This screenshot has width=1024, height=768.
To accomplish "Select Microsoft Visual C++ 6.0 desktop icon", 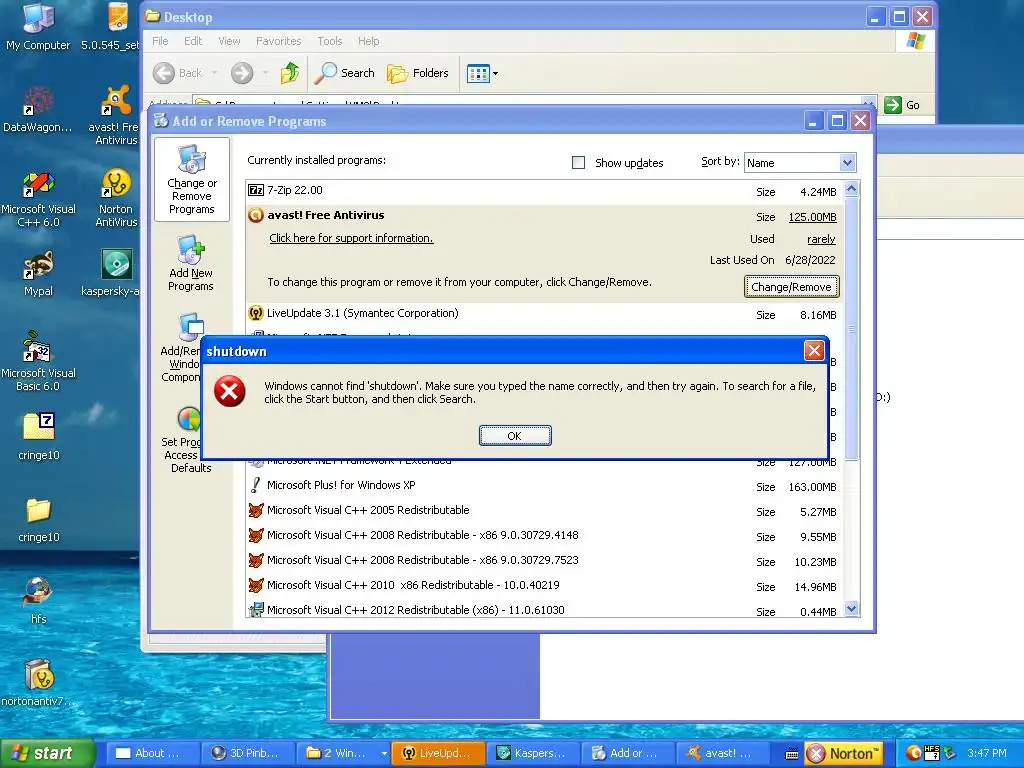I will [38, 199].
